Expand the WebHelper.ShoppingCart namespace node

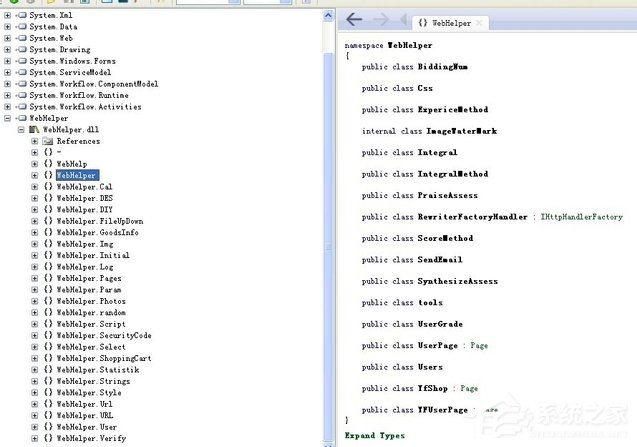(x=35, y=359)
